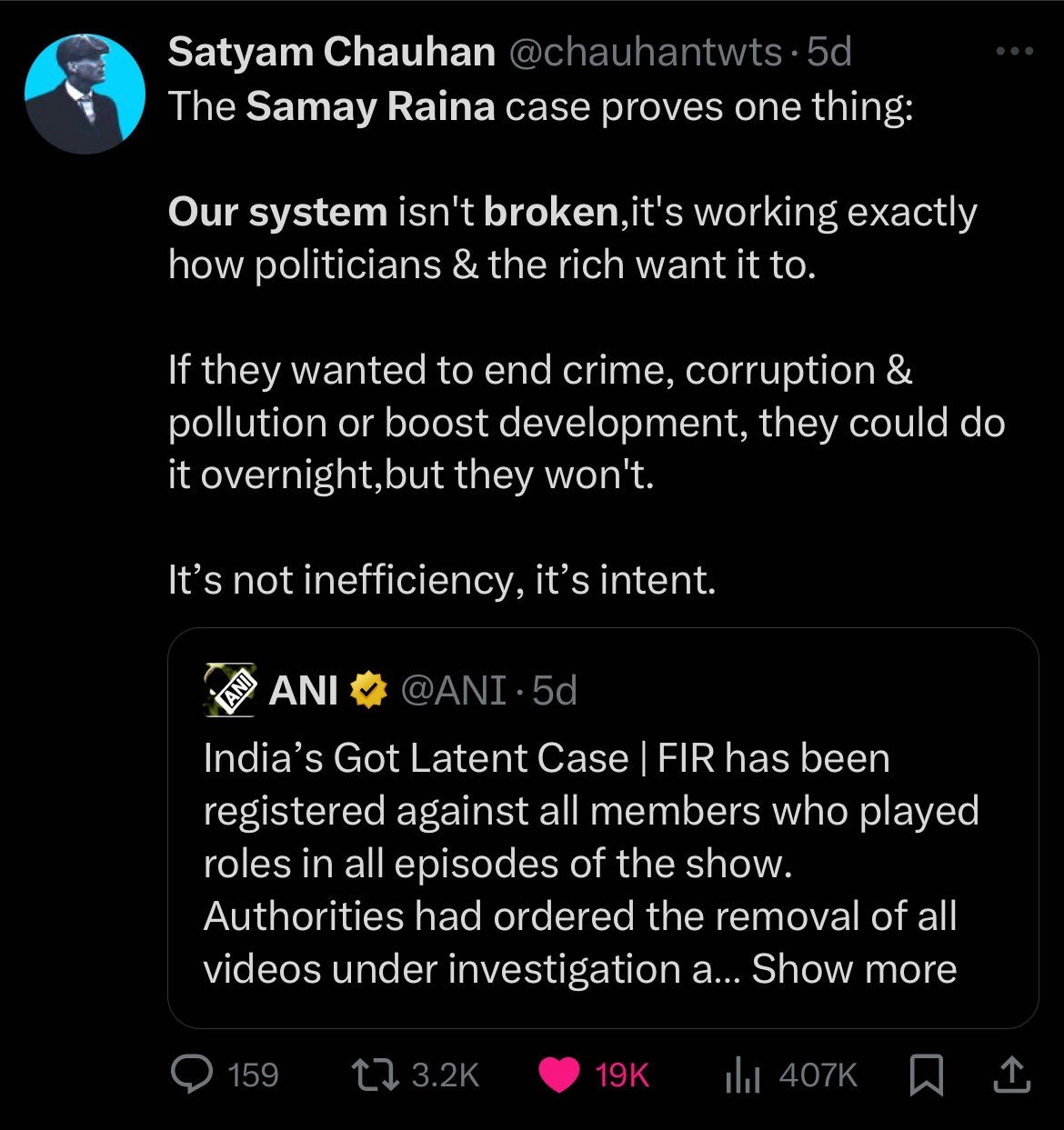Reply using the speech bubble icon
This screenshot has width=1064, height=1130.
(x=191, y=1075)
